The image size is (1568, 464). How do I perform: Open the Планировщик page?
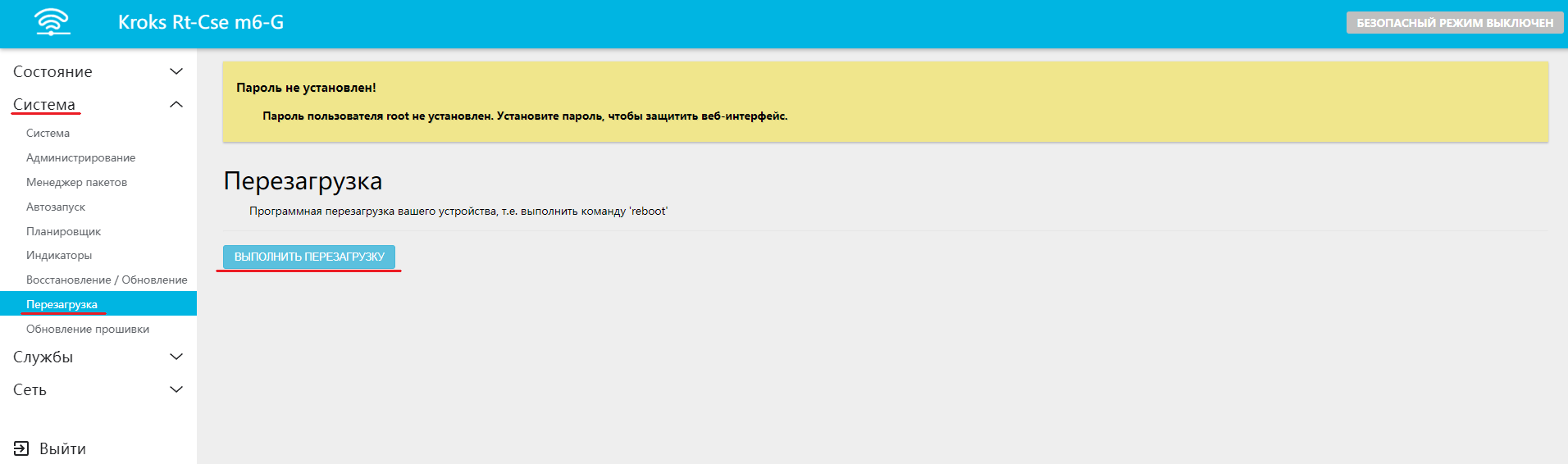coord(63,231)
